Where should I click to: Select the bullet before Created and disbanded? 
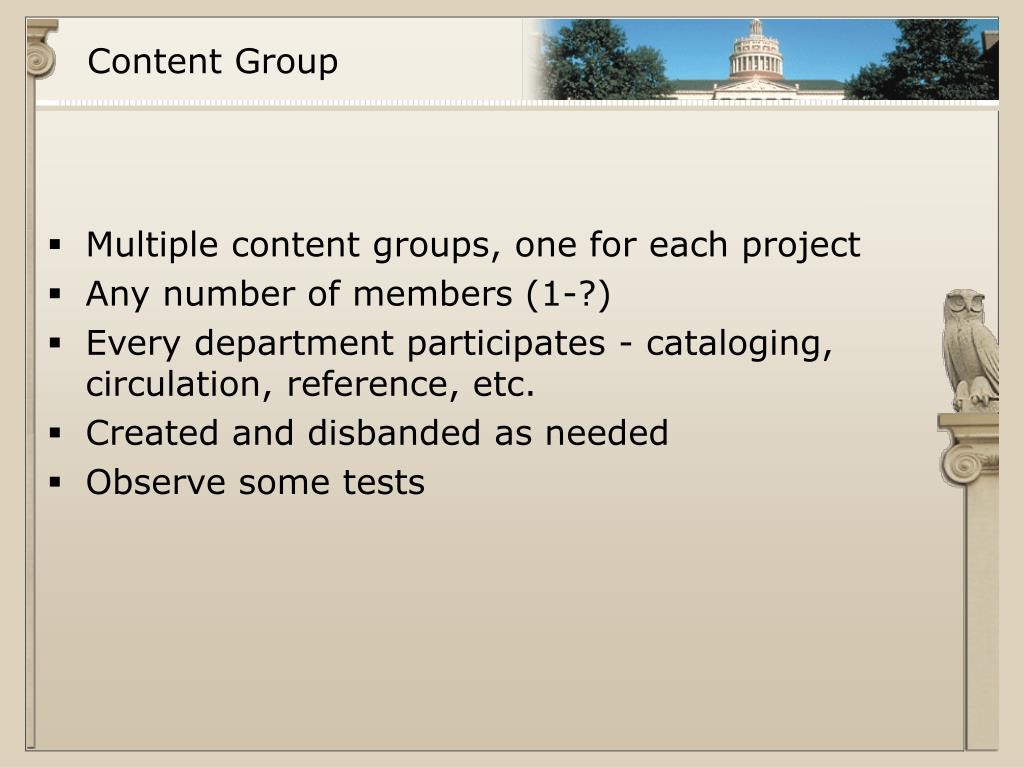[x=56, y=433]
